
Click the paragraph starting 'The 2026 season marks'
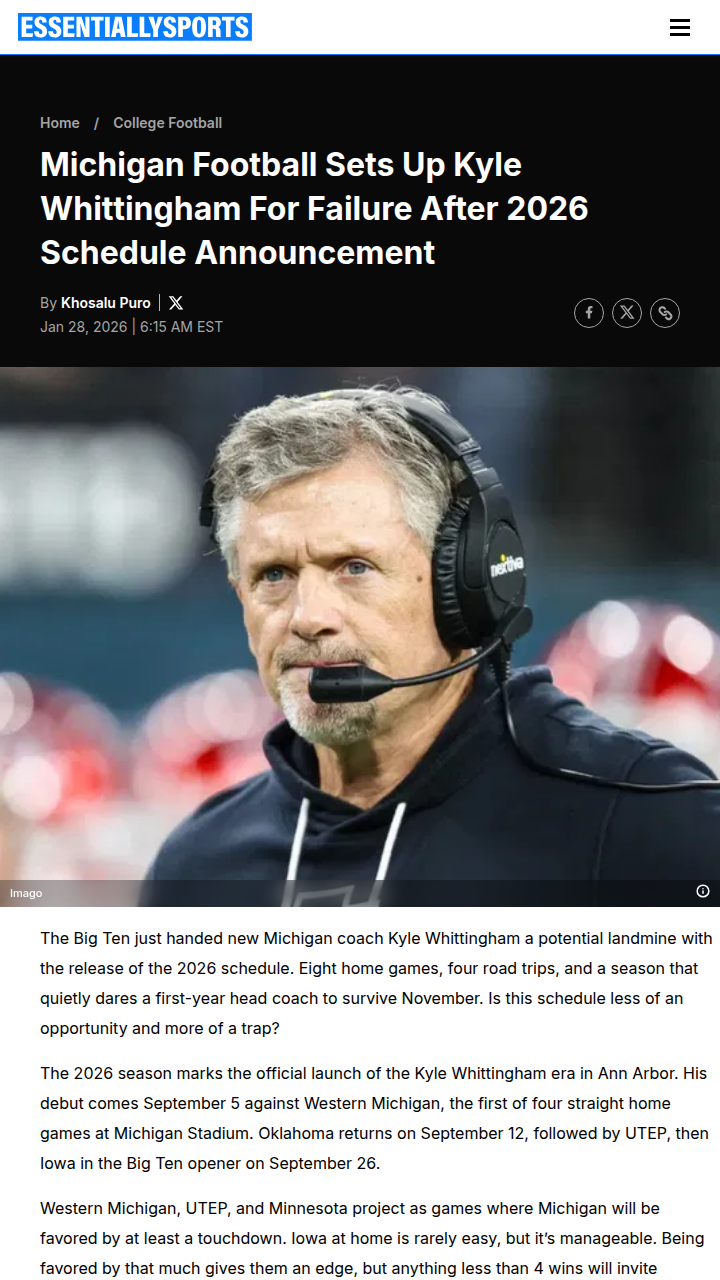[373, 1118]
